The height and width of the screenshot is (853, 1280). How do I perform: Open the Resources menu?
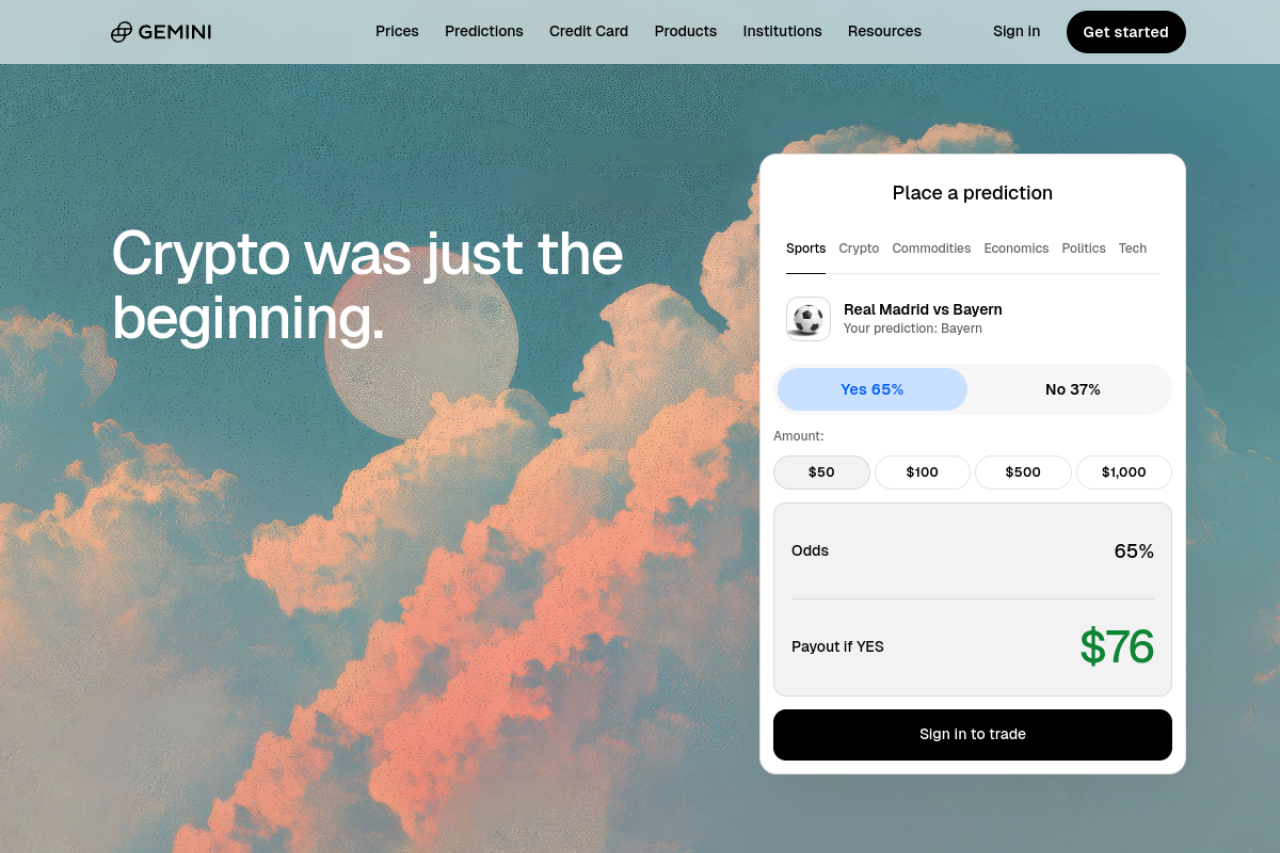coord(884,31)
